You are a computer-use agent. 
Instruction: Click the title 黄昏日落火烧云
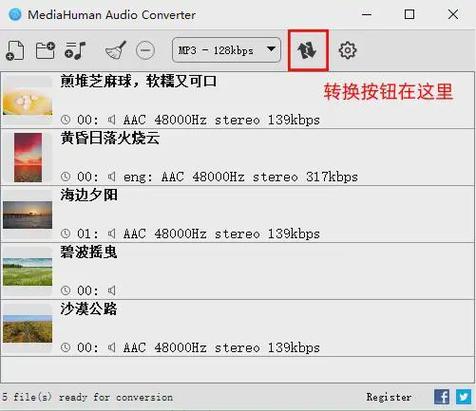pos(110,138)
